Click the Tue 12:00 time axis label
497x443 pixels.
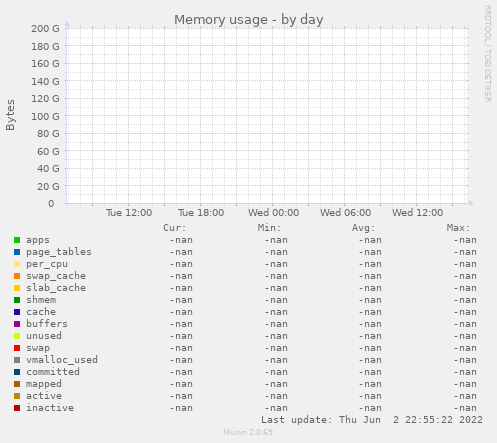(x=129, y=213)
